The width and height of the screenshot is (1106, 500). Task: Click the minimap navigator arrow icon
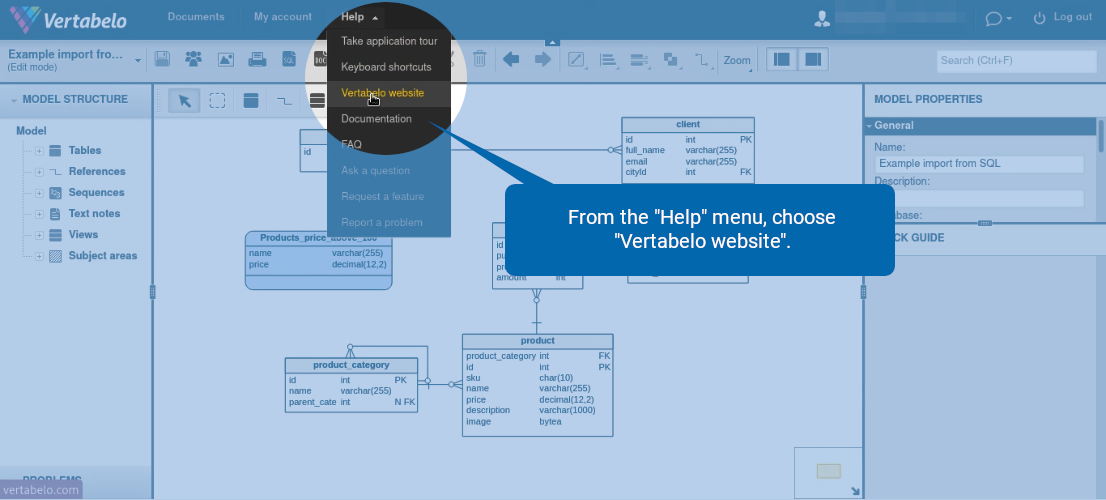[855, 492]
